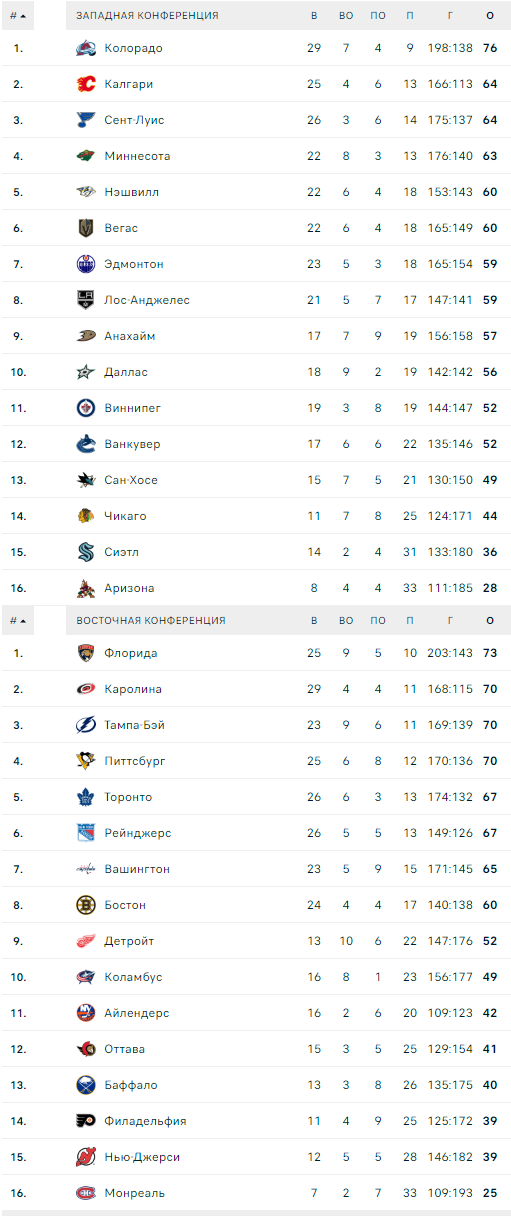This screenshot has height=1216, width=511.
Task: Click the Seattle Kraken logo
Action: (86, 552)
